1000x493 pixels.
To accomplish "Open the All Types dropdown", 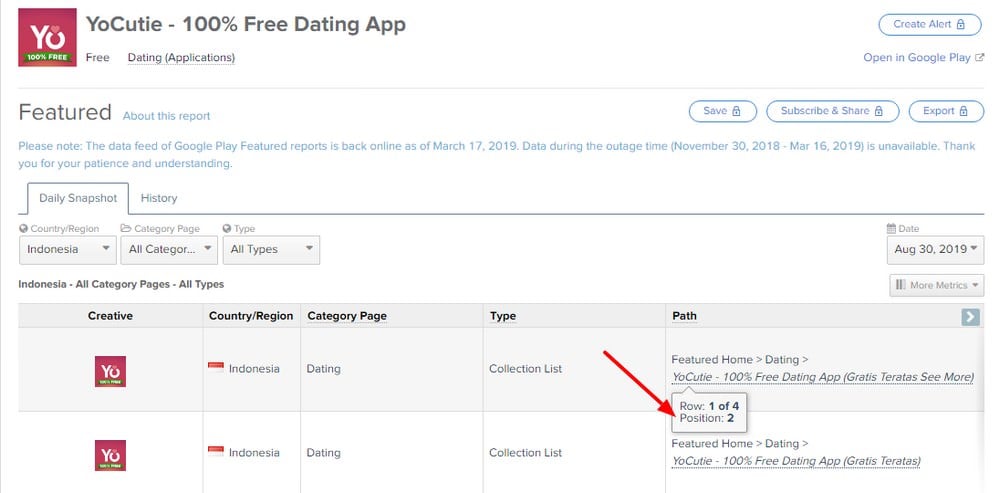I will click(x=271, y=249).
